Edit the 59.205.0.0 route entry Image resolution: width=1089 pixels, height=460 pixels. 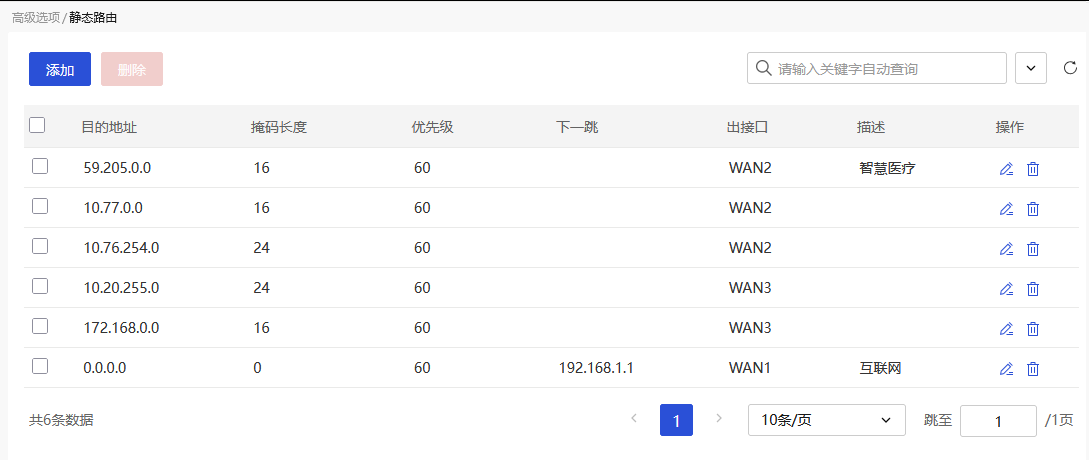coord(1006,169)
